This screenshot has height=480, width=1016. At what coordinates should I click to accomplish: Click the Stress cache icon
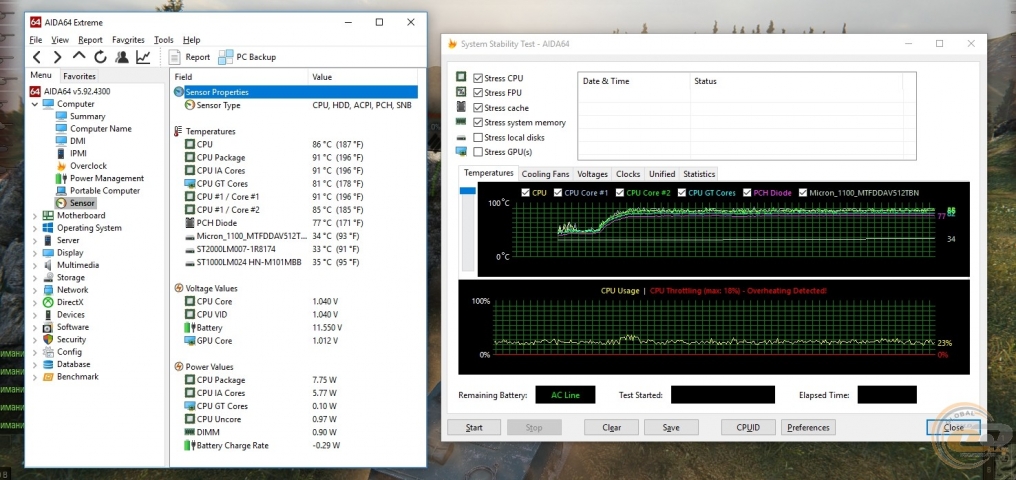pos(461,108)
